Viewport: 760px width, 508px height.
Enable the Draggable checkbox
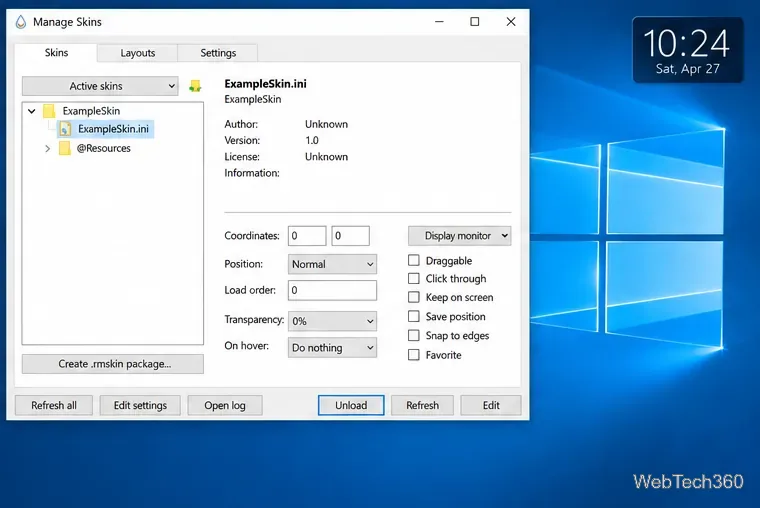(413, 260)
